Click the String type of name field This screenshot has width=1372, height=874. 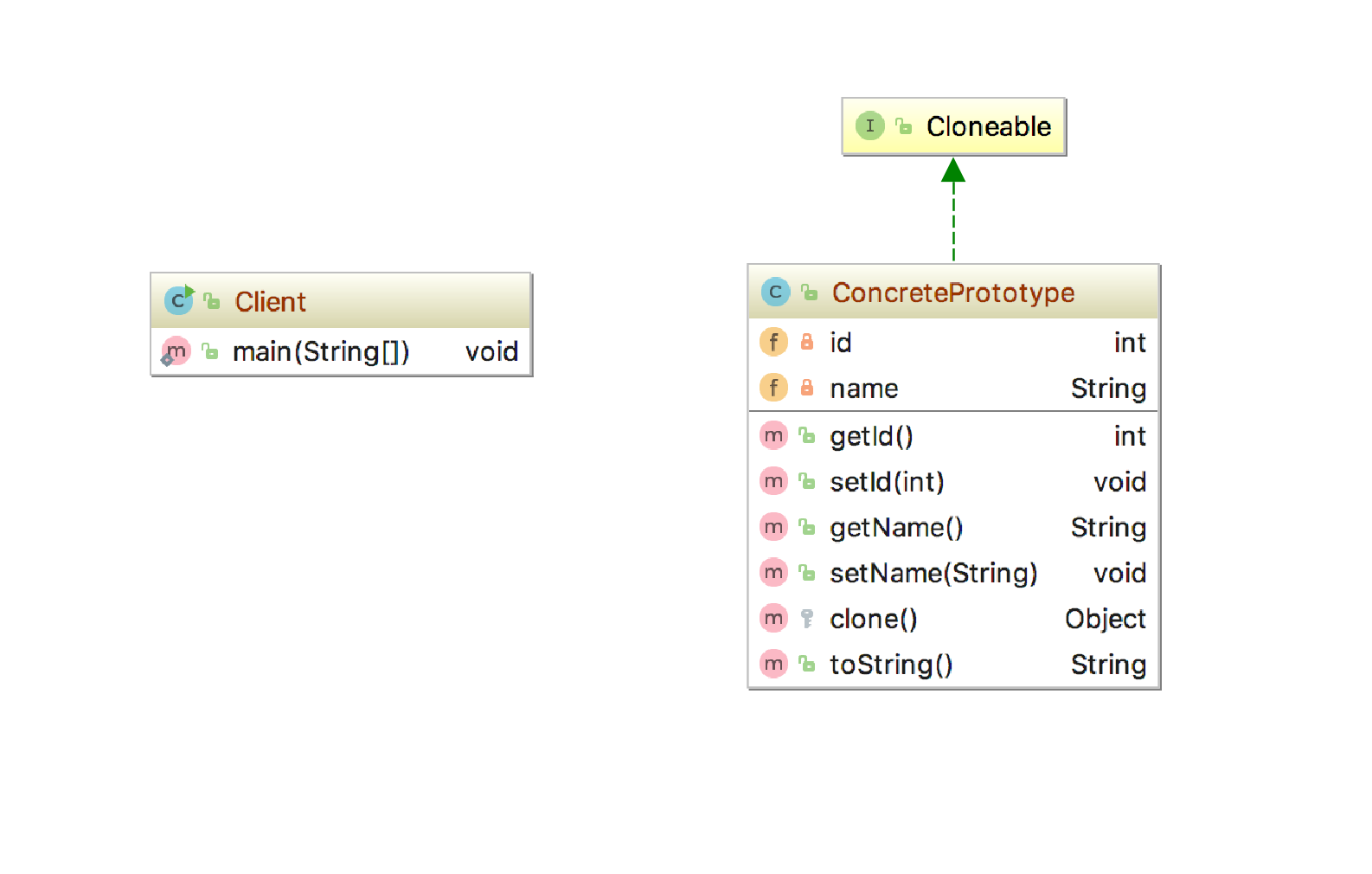click(1108, 389)
